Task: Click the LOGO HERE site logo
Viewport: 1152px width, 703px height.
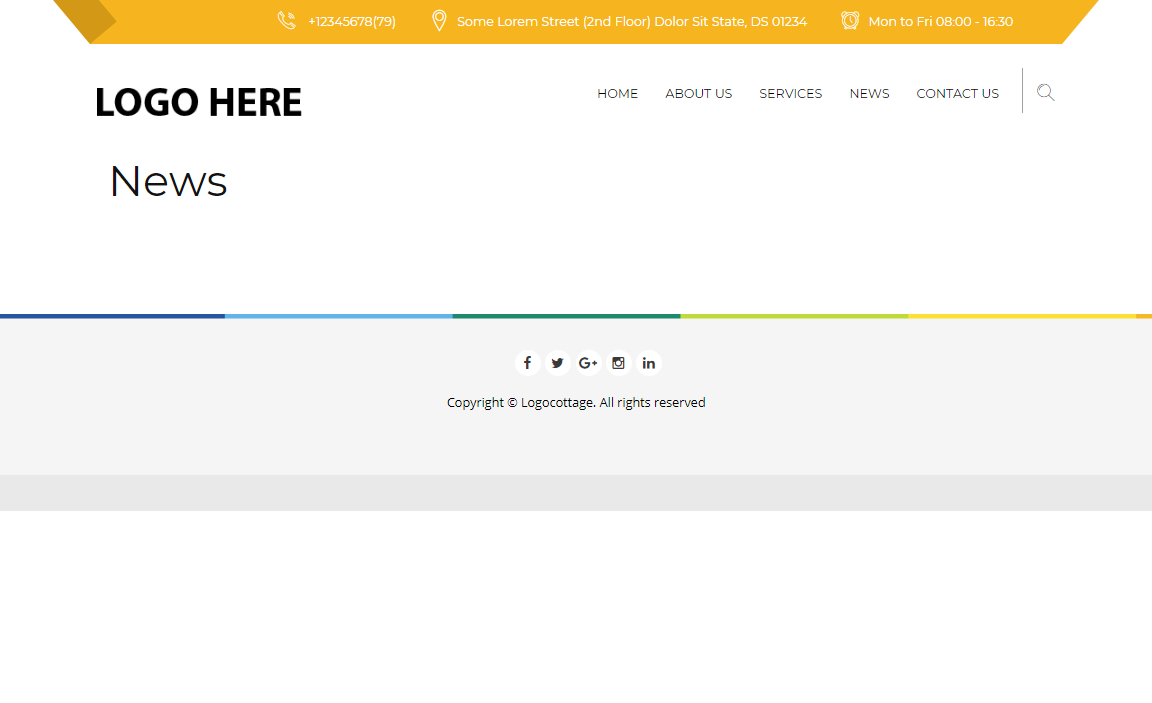Action: pyautogui.click(x=198, y=102)
